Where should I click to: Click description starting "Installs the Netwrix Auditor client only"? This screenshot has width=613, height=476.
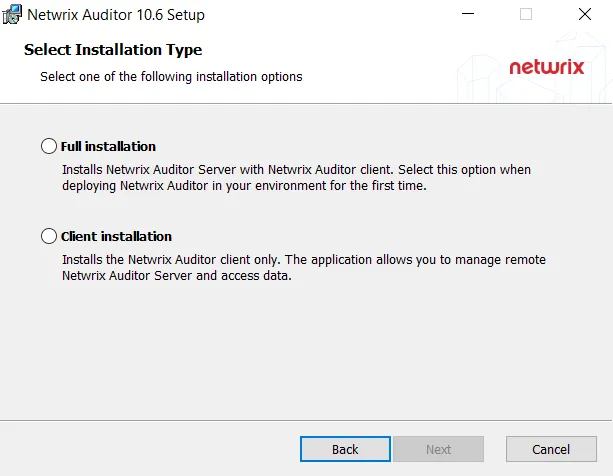(x=304, y=267)
